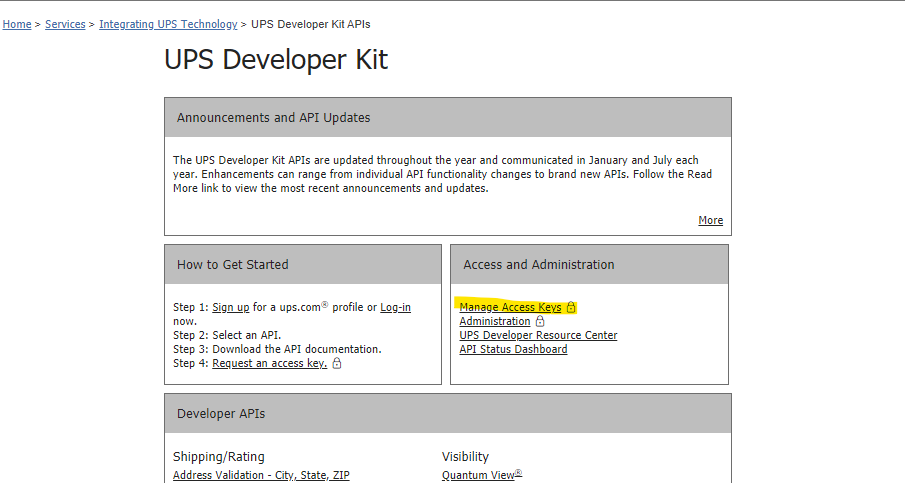Open the highlighted Manage Access Keys link
905x483 pixels.
coord(510,307)
